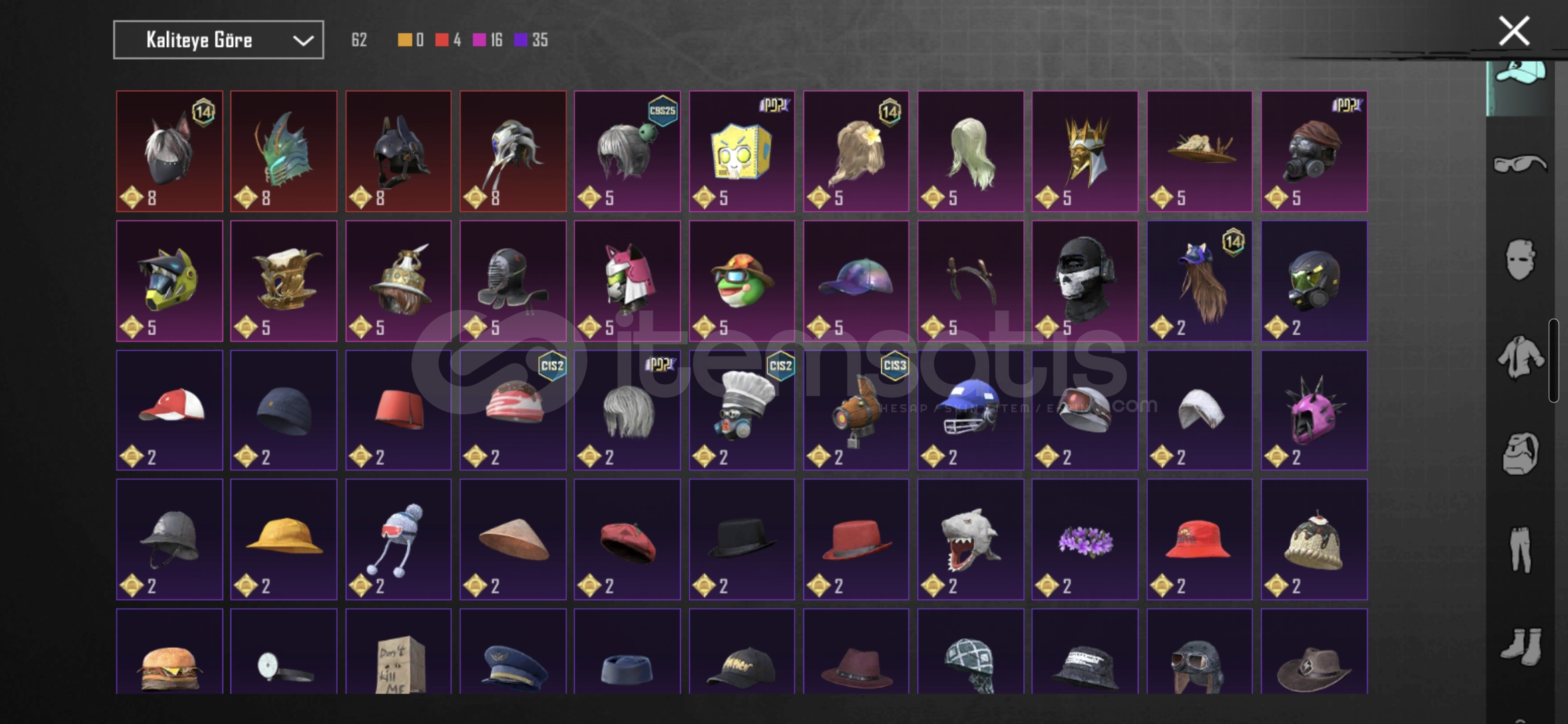Expand the sort dropdown chevron arrow
This screenshot has height=724, width=1568.
pos(303,40)
